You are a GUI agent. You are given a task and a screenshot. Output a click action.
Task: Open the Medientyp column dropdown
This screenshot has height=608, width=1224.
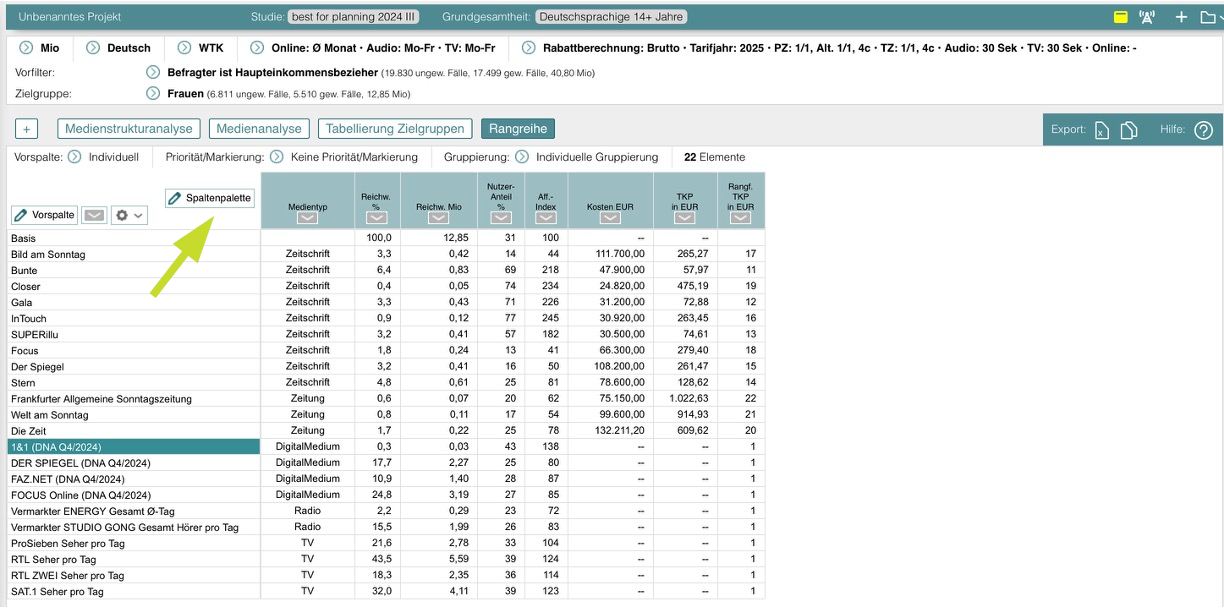307,218
